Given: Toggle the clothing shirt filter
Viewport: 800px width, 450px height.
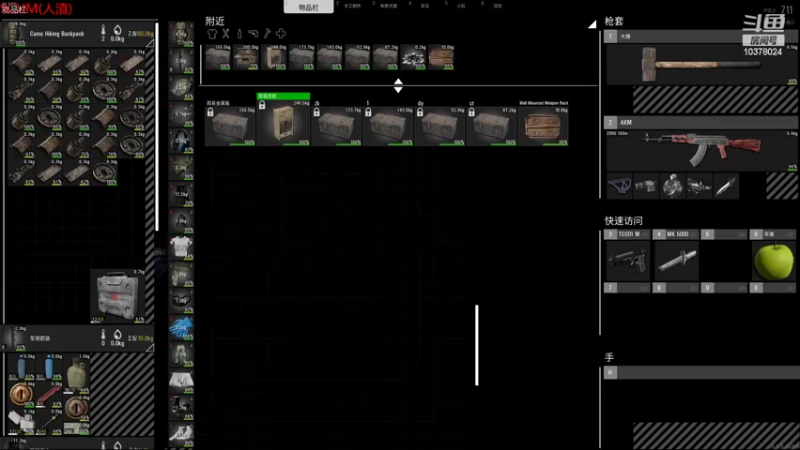Looking at the screenshot, I should click(212, 34).
